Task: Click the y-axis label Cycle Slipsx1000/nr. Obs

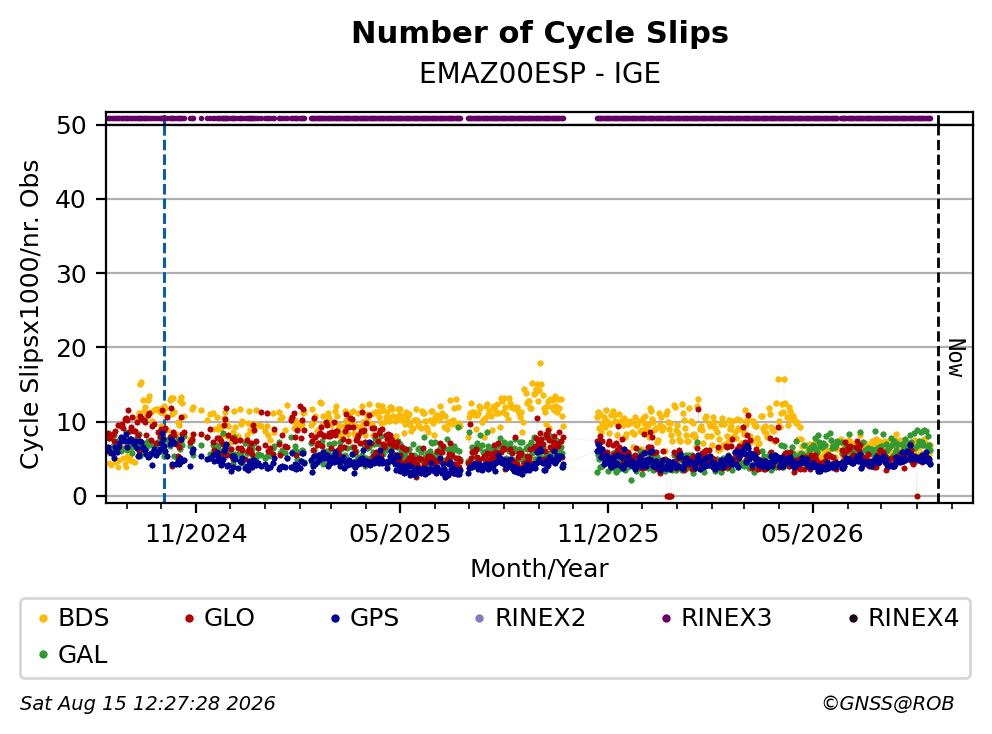Action: pyautogui.click(x=30, y=314)
